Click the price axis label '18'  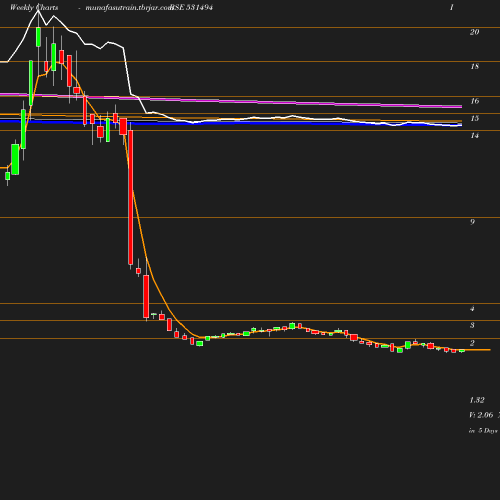click(x=474, y=66)
